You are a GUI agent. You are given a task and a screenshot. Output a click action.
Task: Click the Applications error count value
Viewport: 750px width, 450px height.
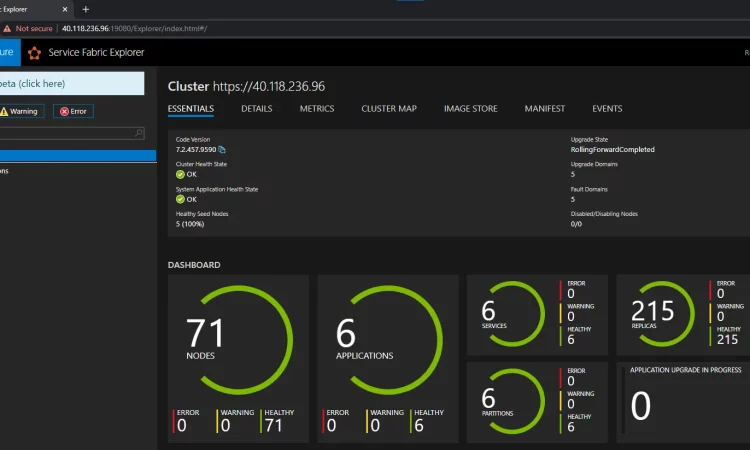tap(331, 425)
